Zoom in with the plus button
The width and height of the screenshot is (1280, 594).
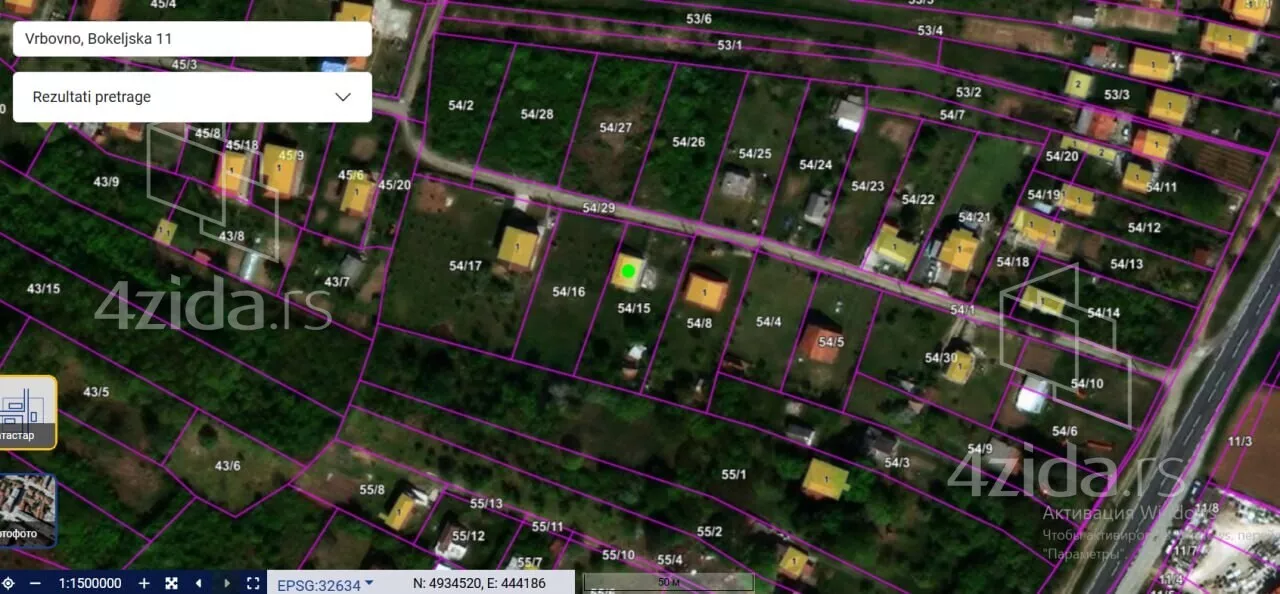pyautogui.click(x=144, y=583)
